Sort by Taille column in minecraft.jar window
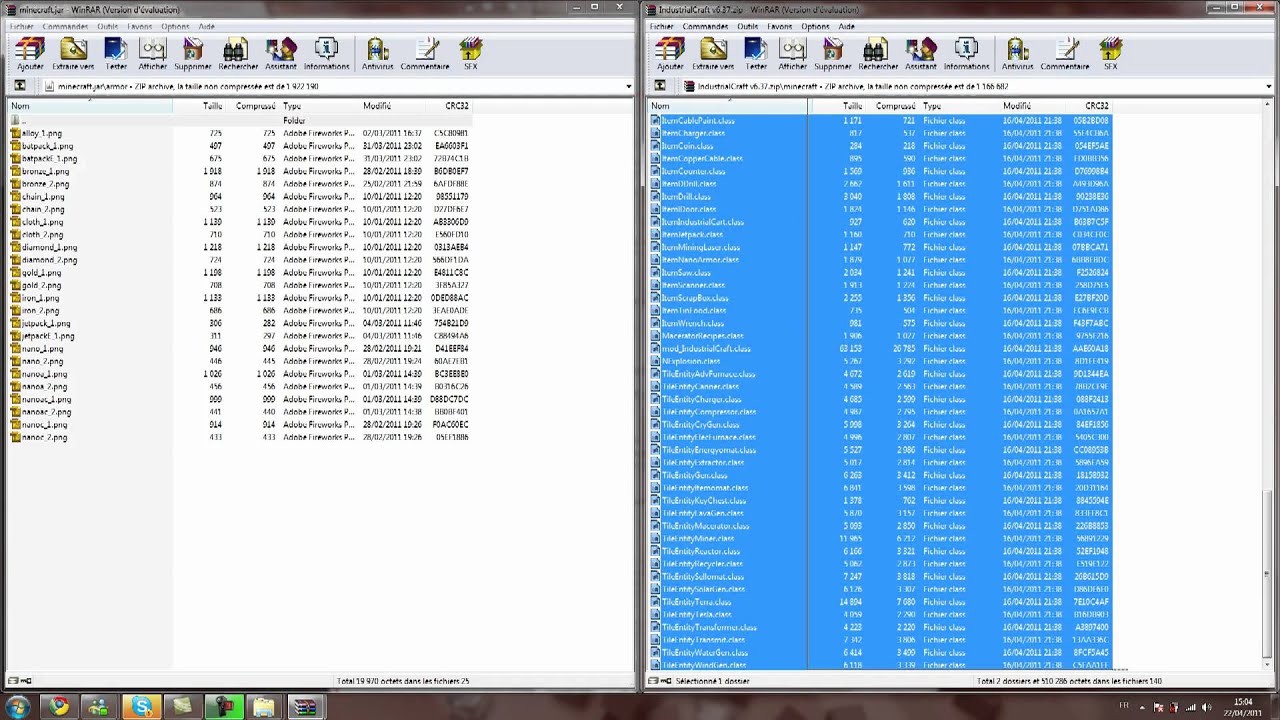 (x=199, y=106)
